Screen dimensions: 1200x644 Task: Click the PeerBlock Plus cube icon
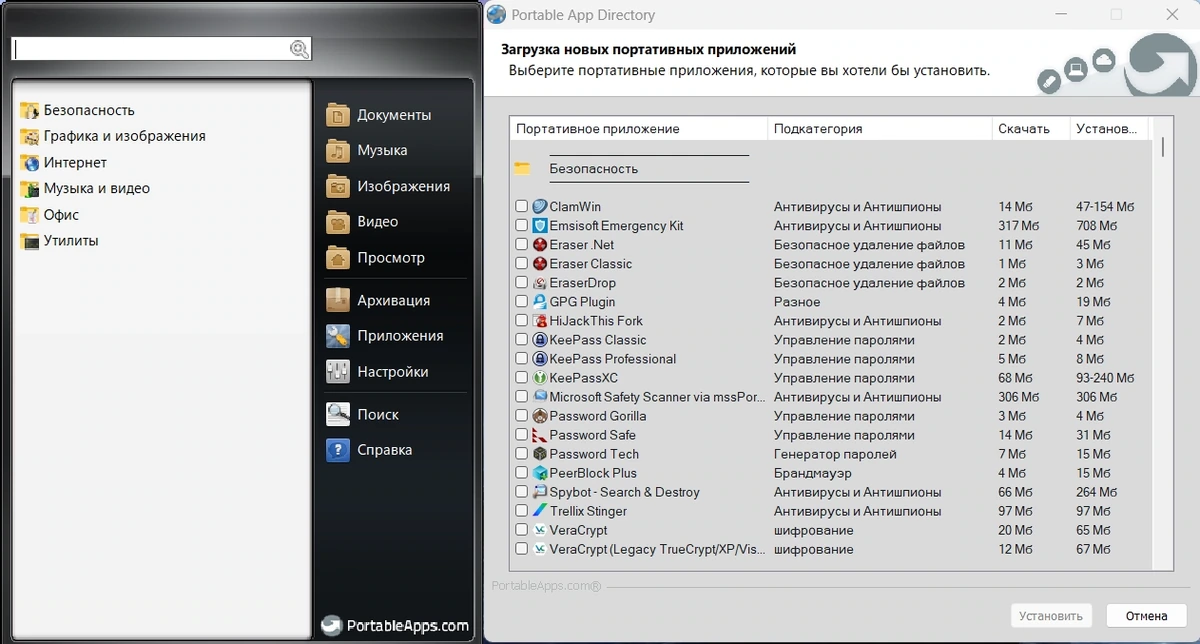[x=540, y=473]
